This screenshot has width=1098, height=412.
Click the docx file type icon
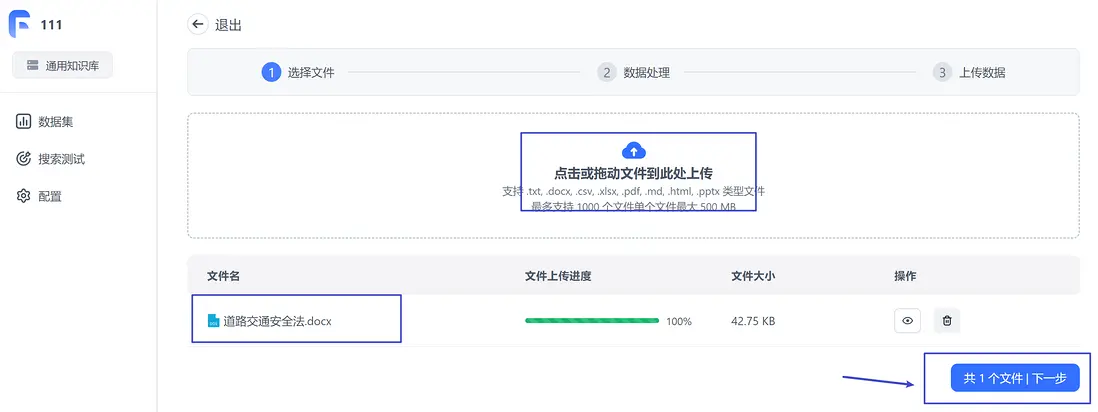click(x=213, y=321)
